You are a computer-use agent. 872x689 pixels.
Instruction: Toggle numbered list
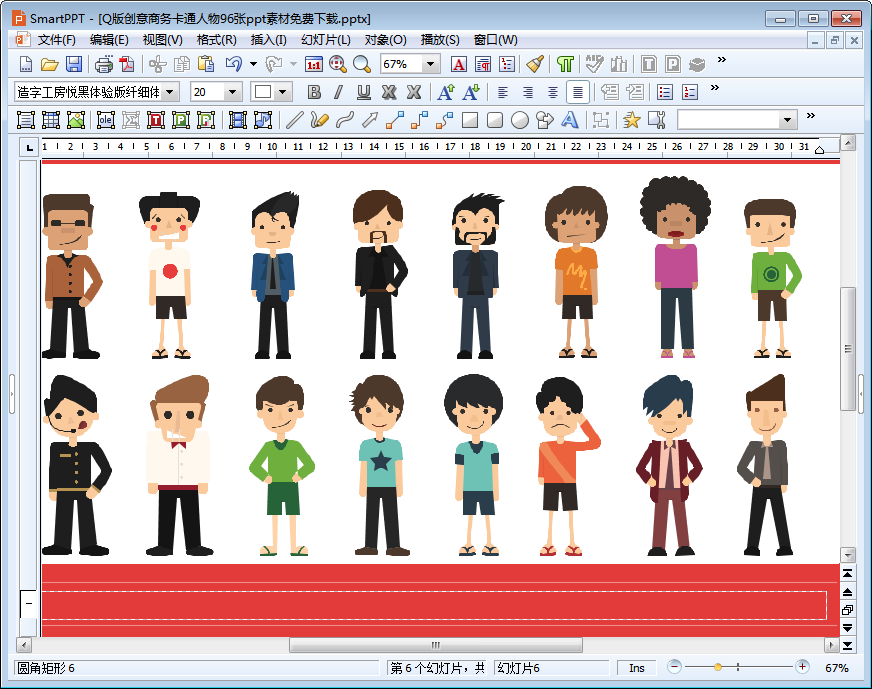(690, 92)
